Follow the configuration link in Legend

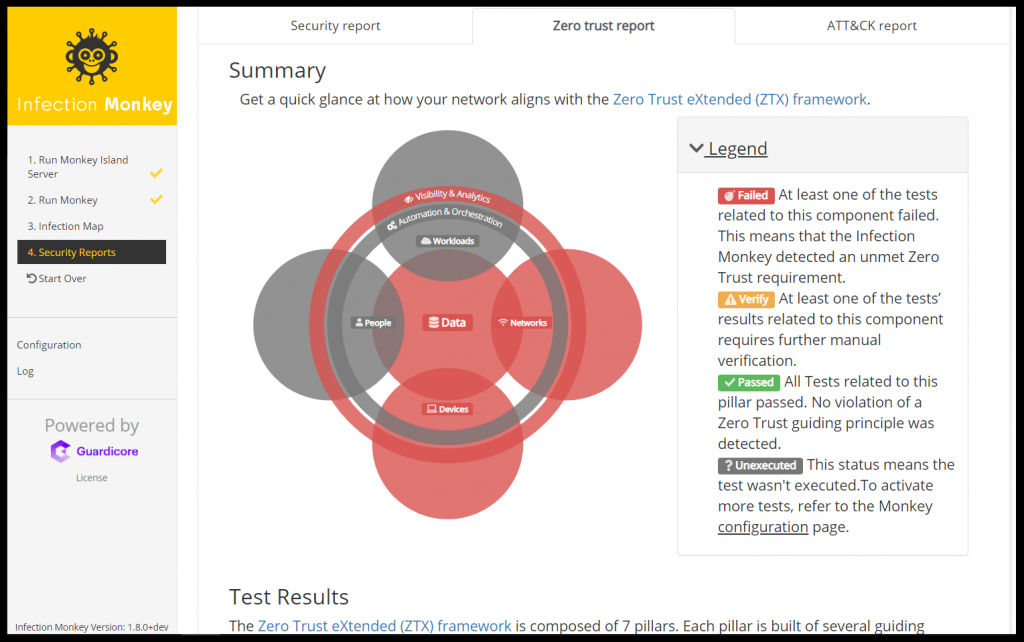762,526
